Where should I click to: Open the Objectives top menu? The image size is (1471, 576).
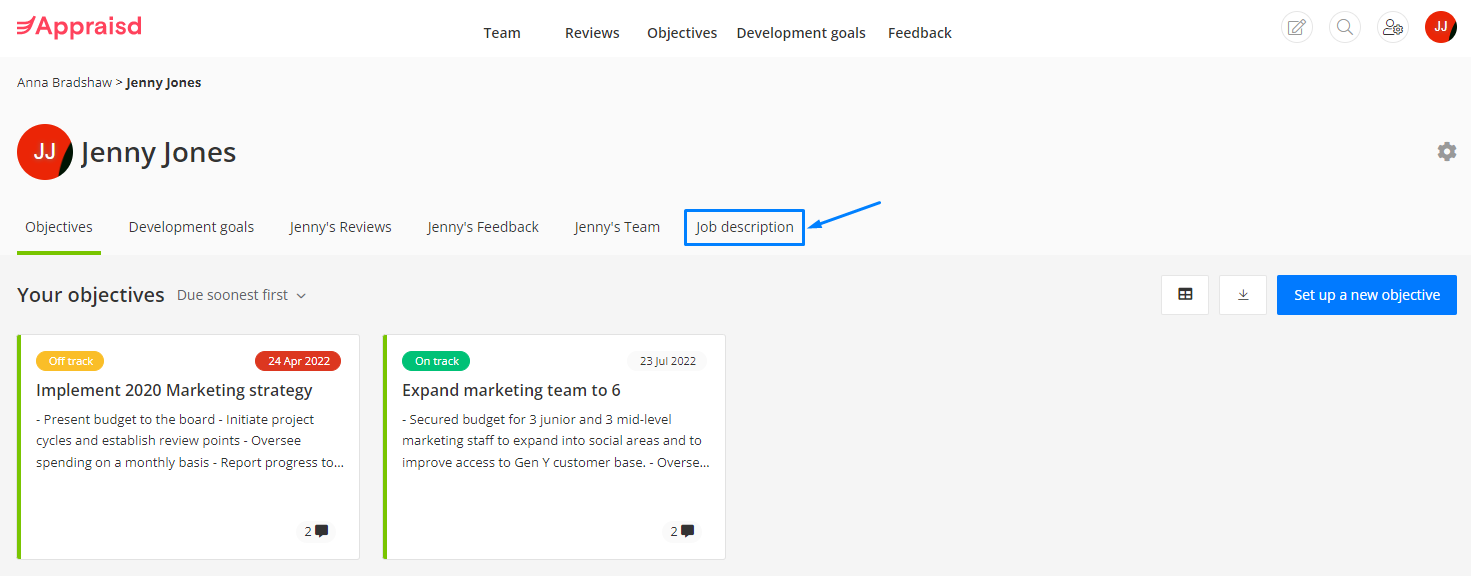tap(682, 33)
